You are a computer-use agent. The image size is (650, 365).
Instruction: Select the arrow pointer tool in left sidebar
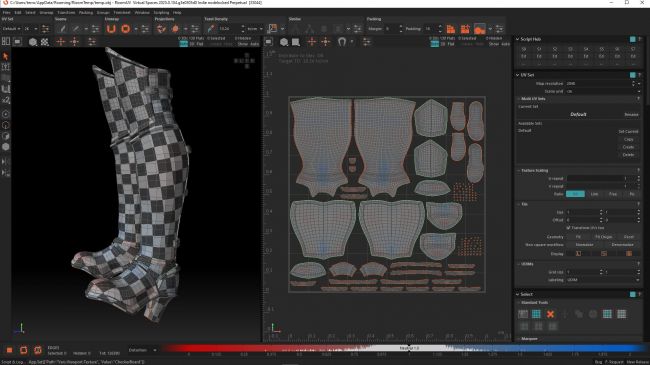(5, 56)
